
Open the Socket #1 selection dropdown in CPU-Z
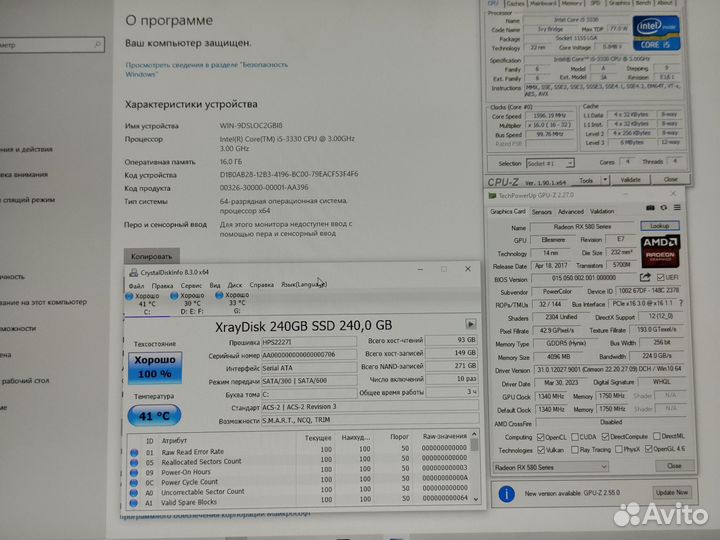coord(550,163)
